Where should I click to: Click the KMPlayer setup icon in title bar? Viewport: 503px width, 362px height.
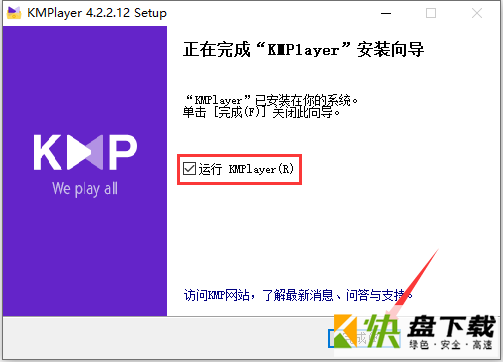click(14, 13)
